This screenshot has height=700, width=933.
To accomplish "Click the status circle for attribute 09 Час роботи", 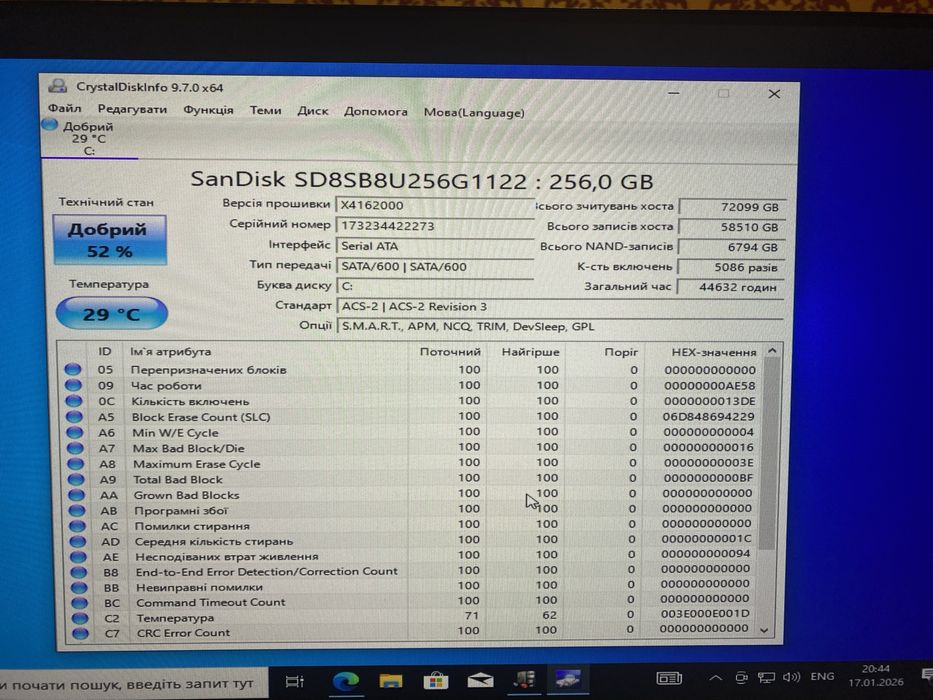I will 73,385.
